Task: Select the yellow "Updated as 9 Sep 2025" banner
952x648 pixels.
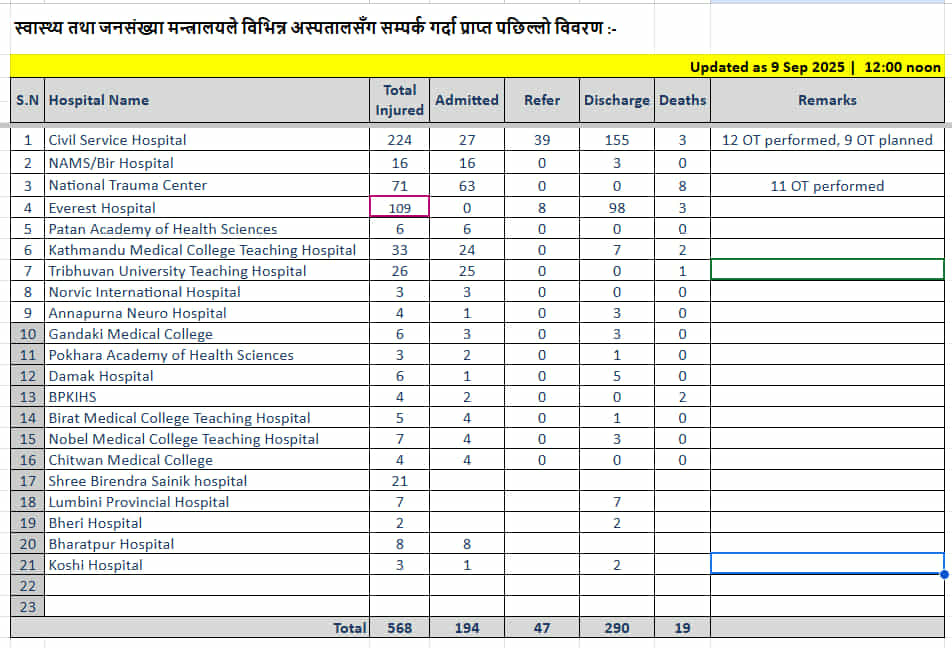Action: point(814,67)
